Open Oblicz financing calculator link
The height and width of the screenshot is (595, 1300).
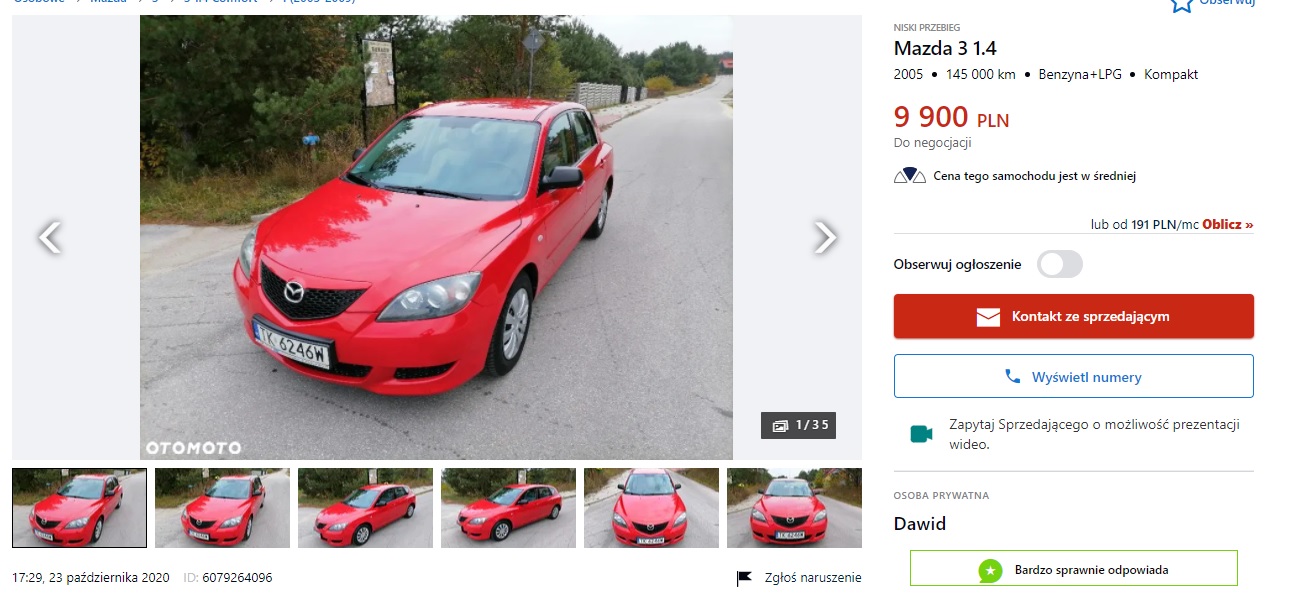click(x=1227, y=225)
